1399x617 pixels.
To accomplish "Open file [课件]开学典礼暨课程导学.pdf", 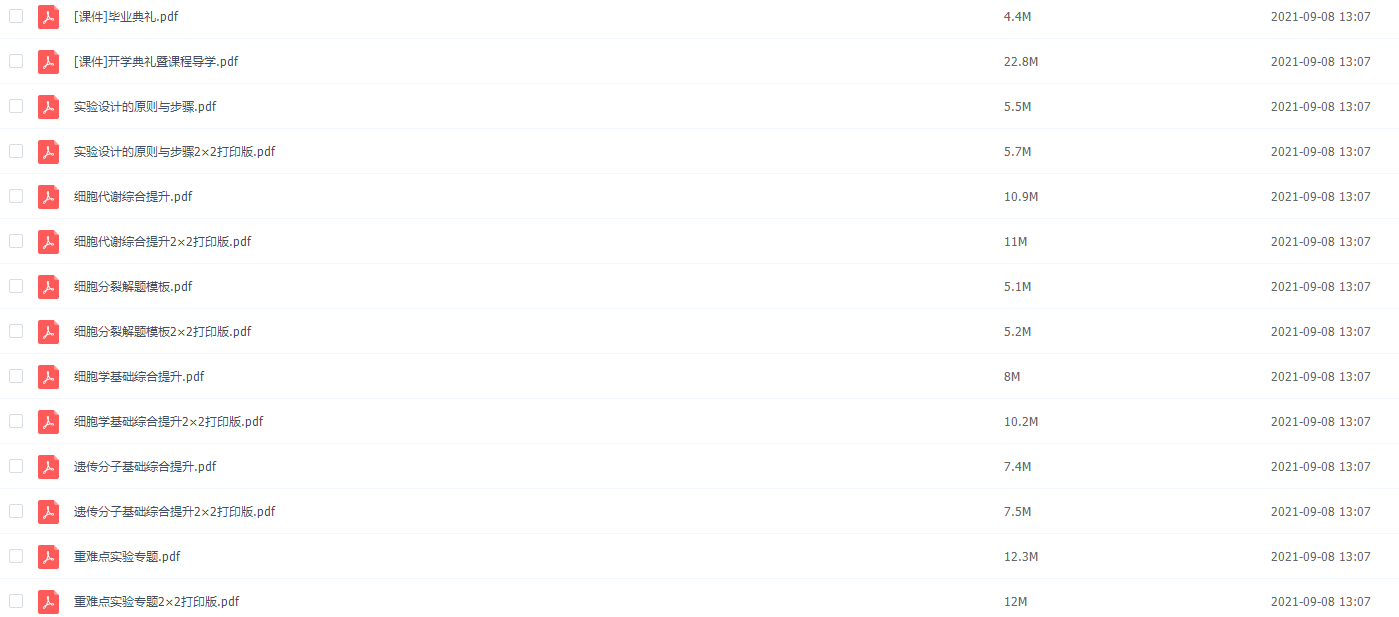I will click(156, 62).
